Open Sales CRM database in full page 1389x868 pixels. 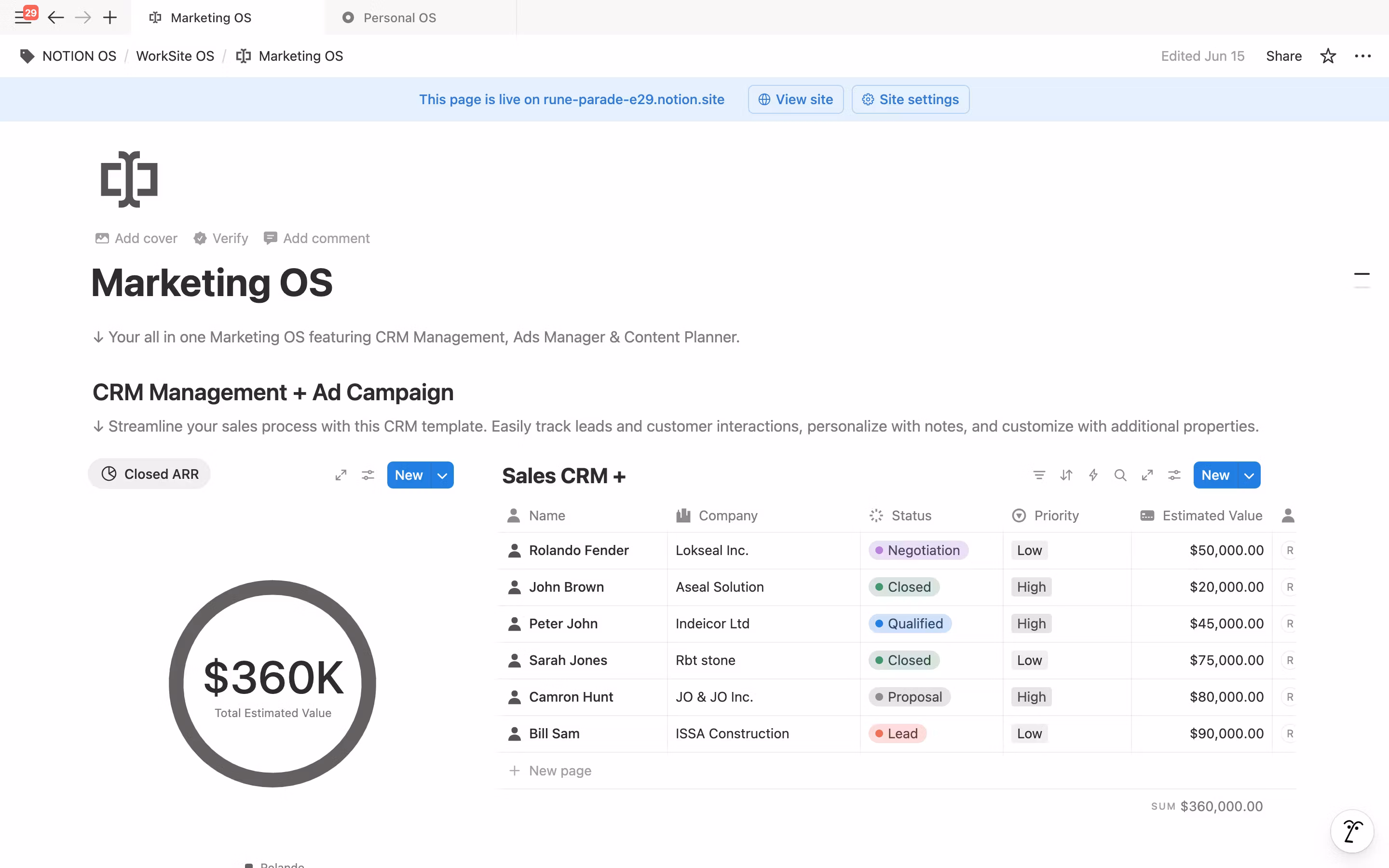[1147, 475]
